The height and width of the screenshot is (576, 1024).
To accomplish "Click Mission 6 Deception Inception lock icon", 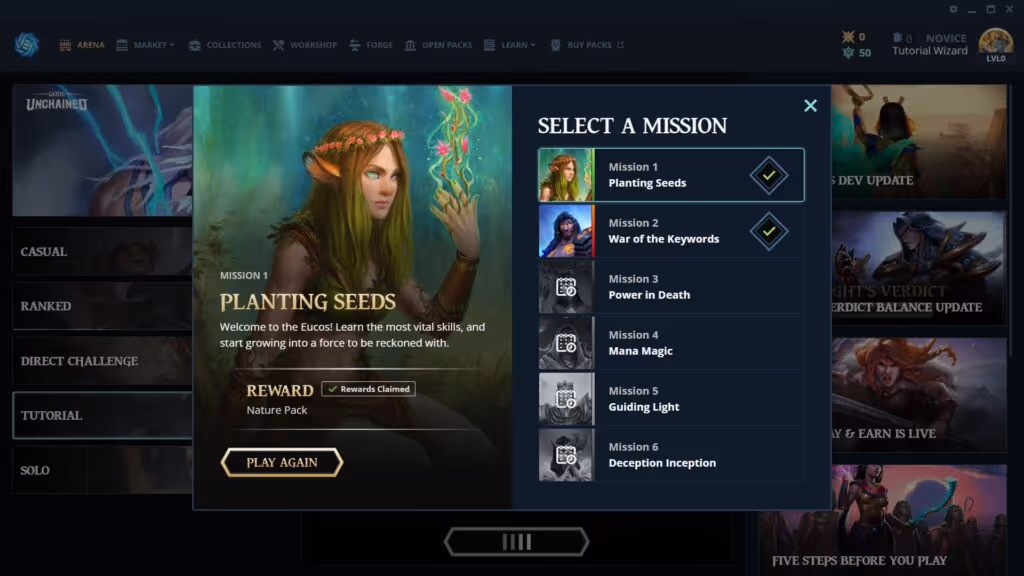I will 566,455.
